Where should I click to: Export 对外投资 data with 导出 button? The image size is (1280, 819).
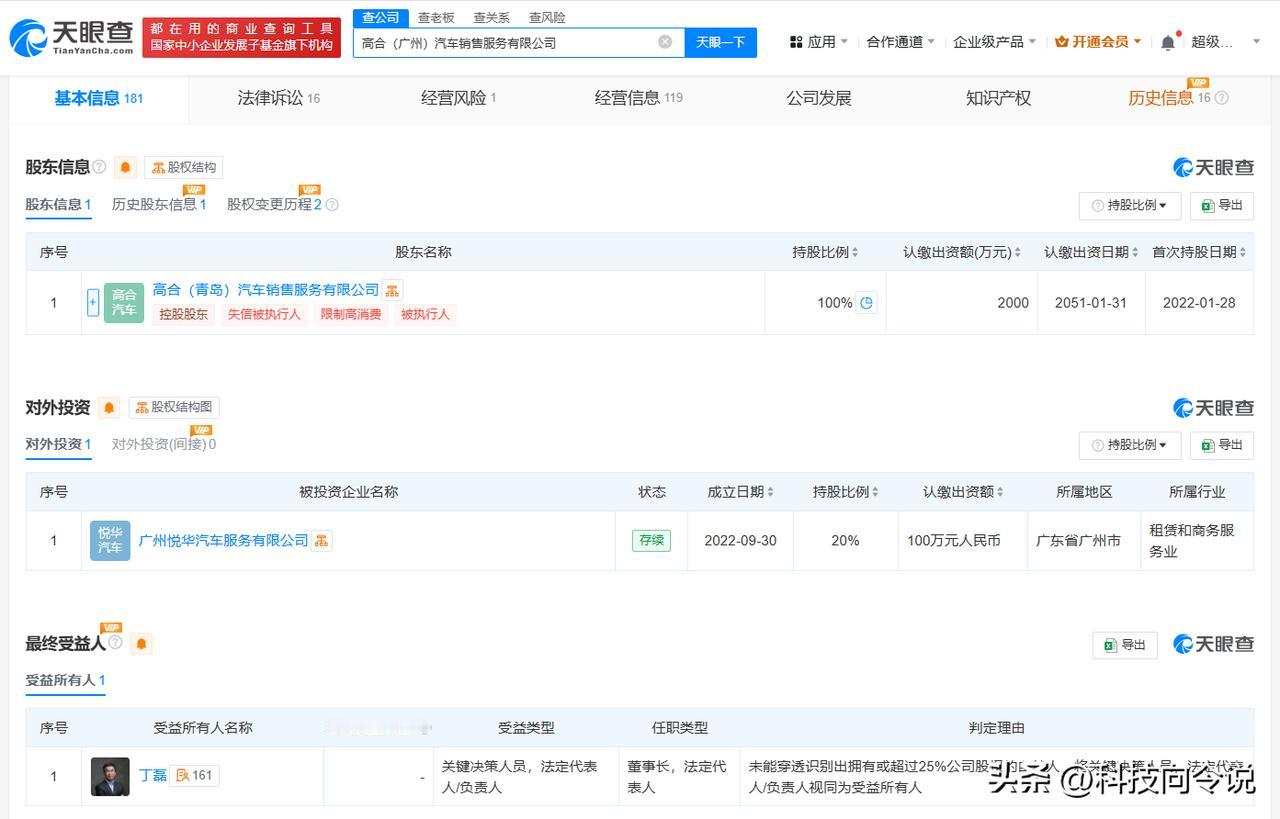[x=1222, y=445]
